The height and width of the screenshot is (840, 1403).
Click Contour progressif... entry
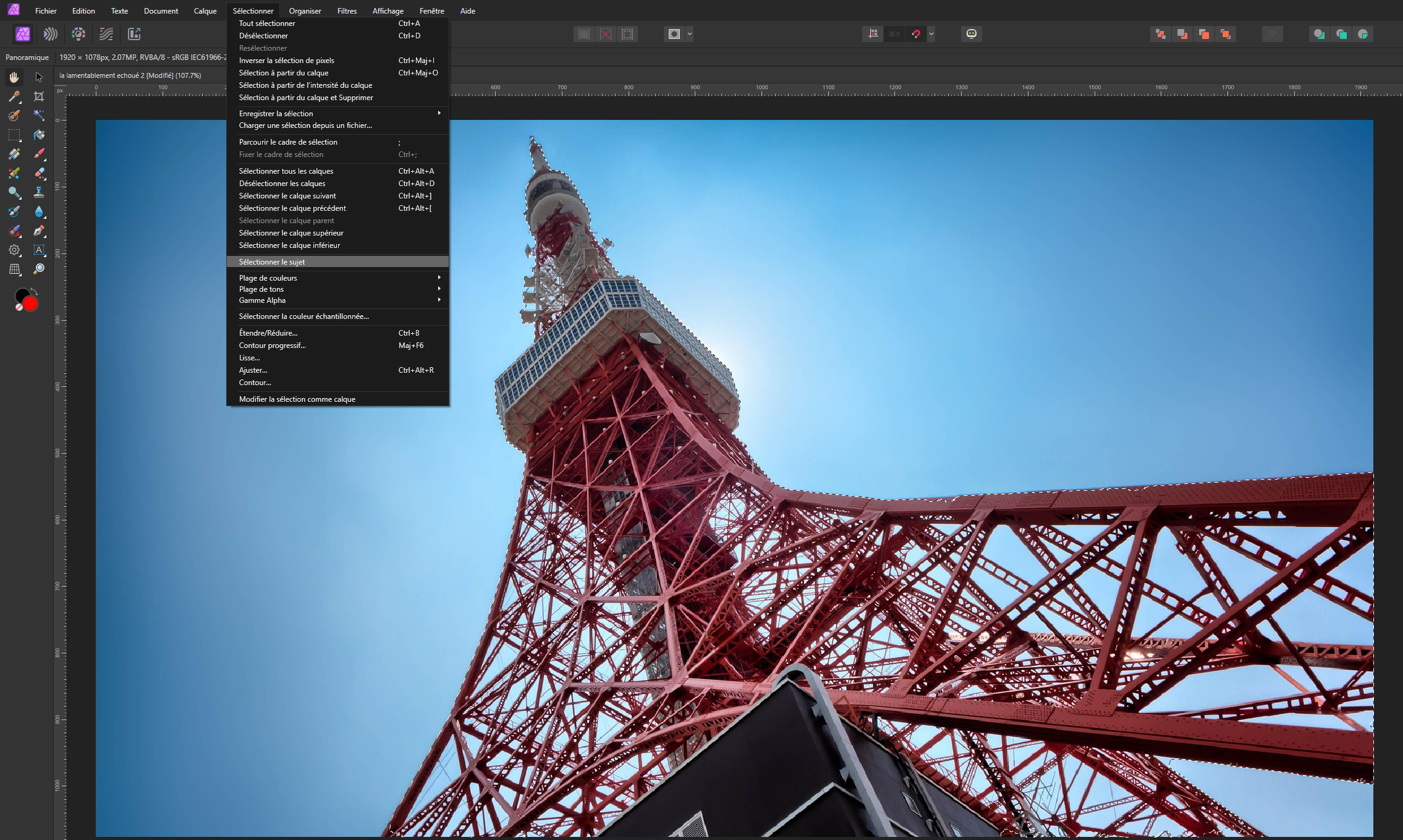[x=272, y=346]
